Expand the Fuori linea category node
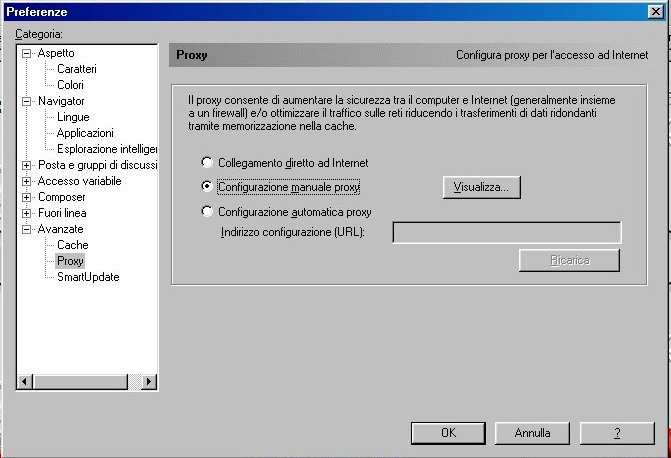The height and width of the screenshot is (458, 671). (x=27, y=213)
